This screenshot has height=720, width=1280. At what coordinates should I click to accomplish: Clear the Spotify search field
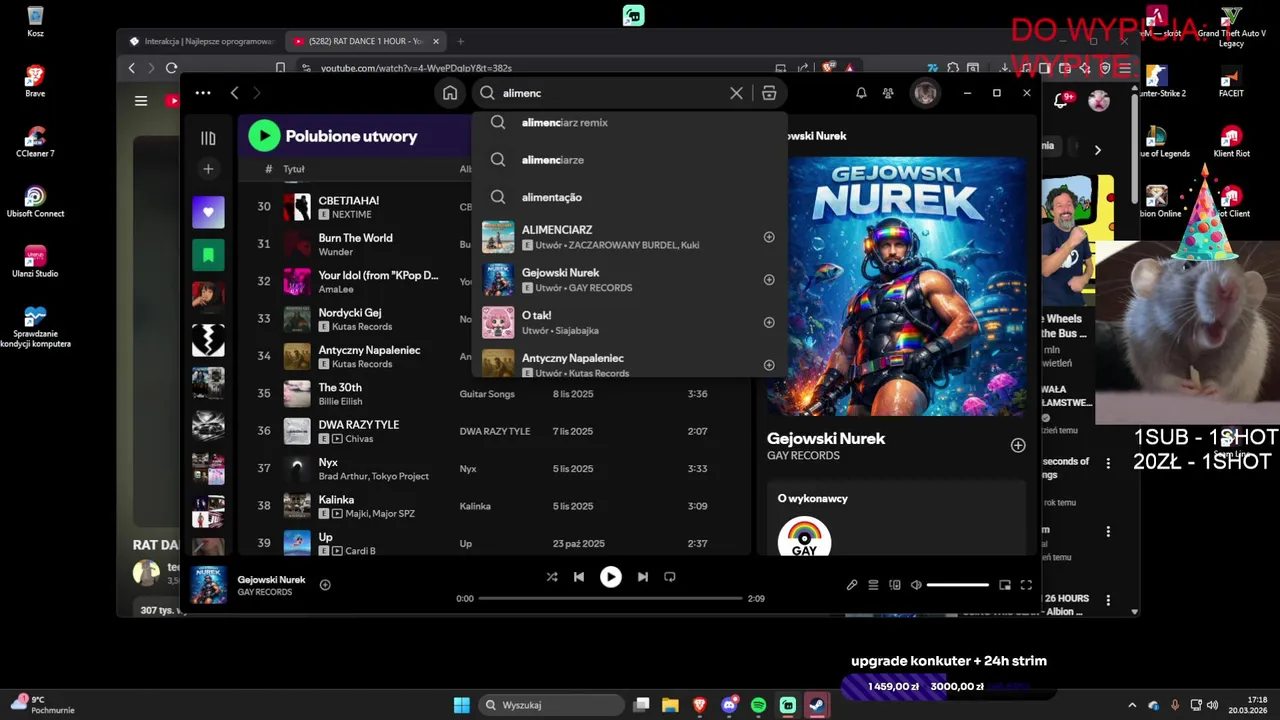tap(736, 93)
